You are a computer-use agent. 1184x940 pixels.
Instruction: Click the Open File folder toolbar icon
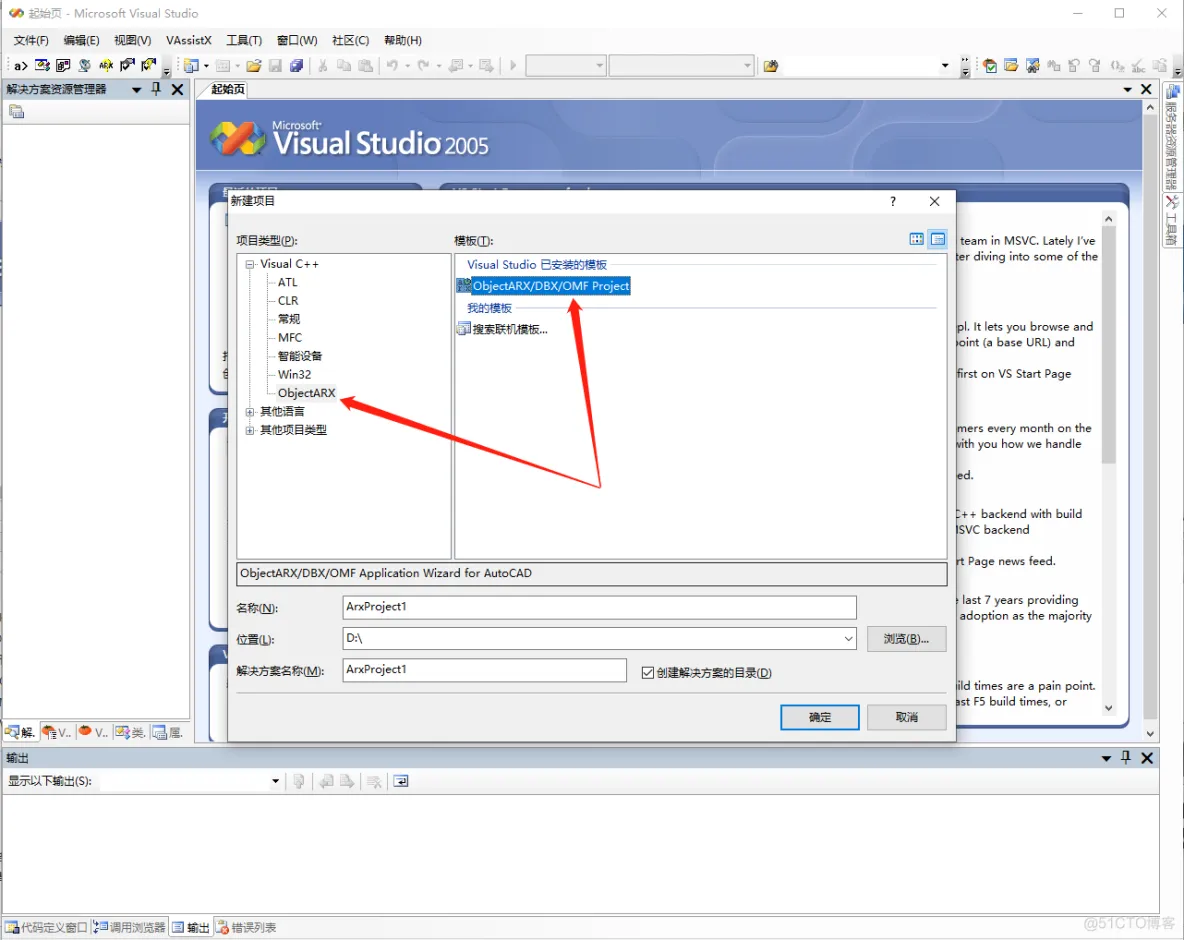[x=254, y=66]
